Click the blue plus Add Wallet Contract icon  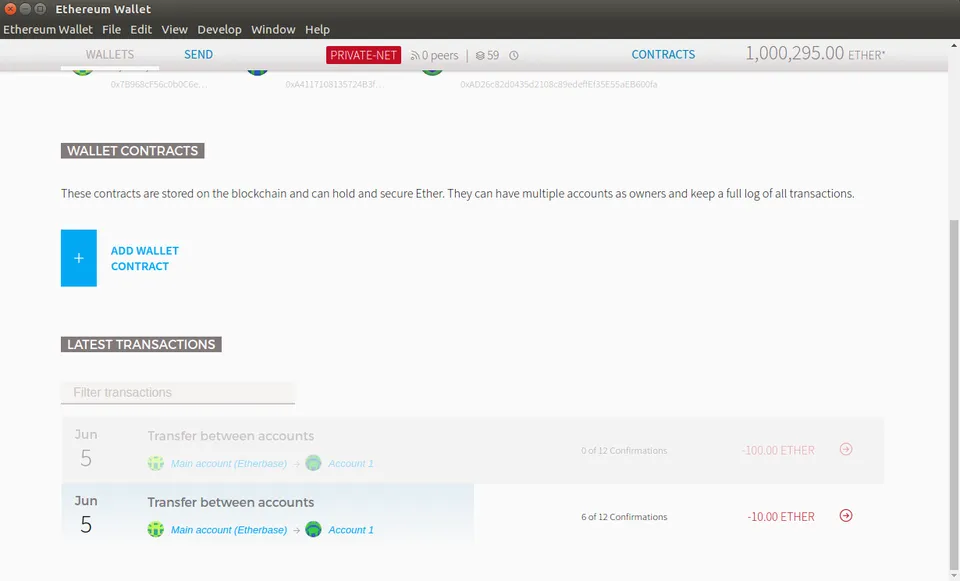[78, 258]
